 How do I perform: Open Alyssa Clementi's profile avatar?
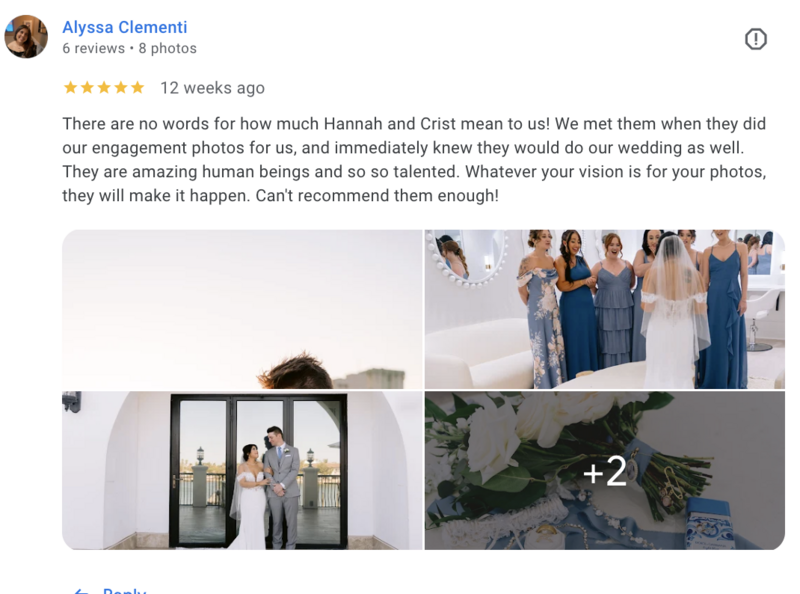[26, 36]
